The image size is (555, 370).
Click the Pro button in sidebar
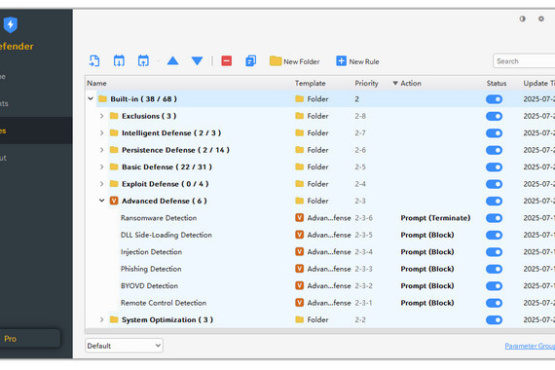(30, 338)
